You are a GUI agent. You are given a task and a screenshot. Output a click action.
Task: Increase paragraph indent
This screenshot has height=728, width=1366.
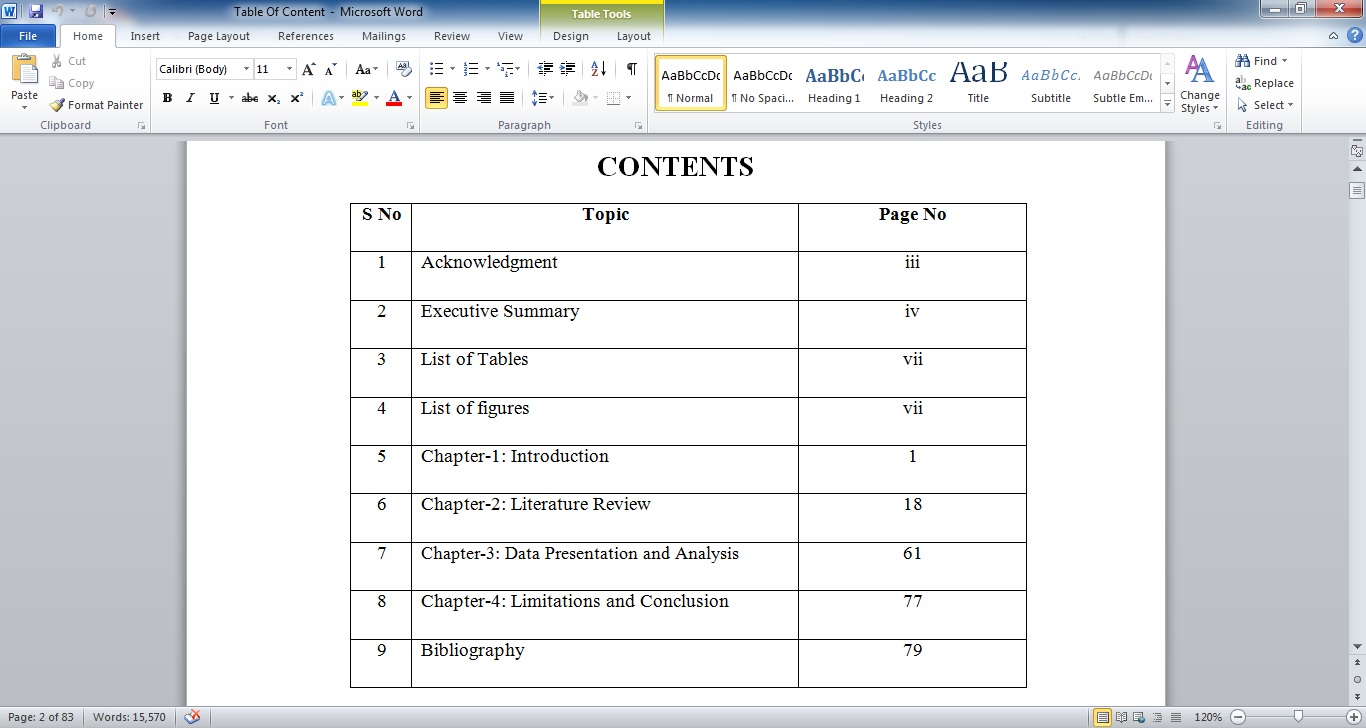(x=568, y=69)
